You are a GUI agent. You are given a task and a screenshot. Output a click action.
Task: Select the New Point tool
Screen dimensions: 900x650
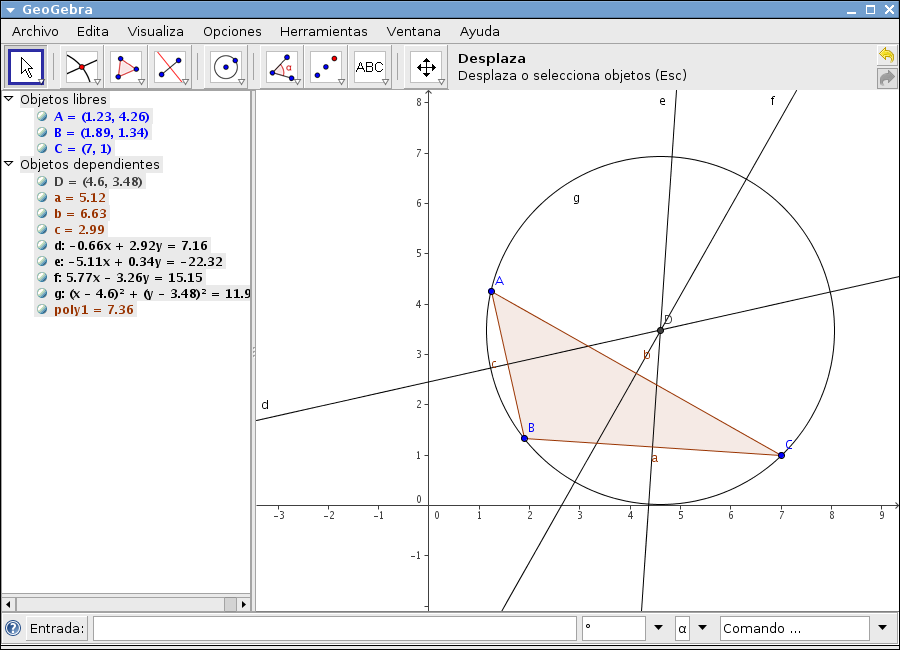coord(326,66)
